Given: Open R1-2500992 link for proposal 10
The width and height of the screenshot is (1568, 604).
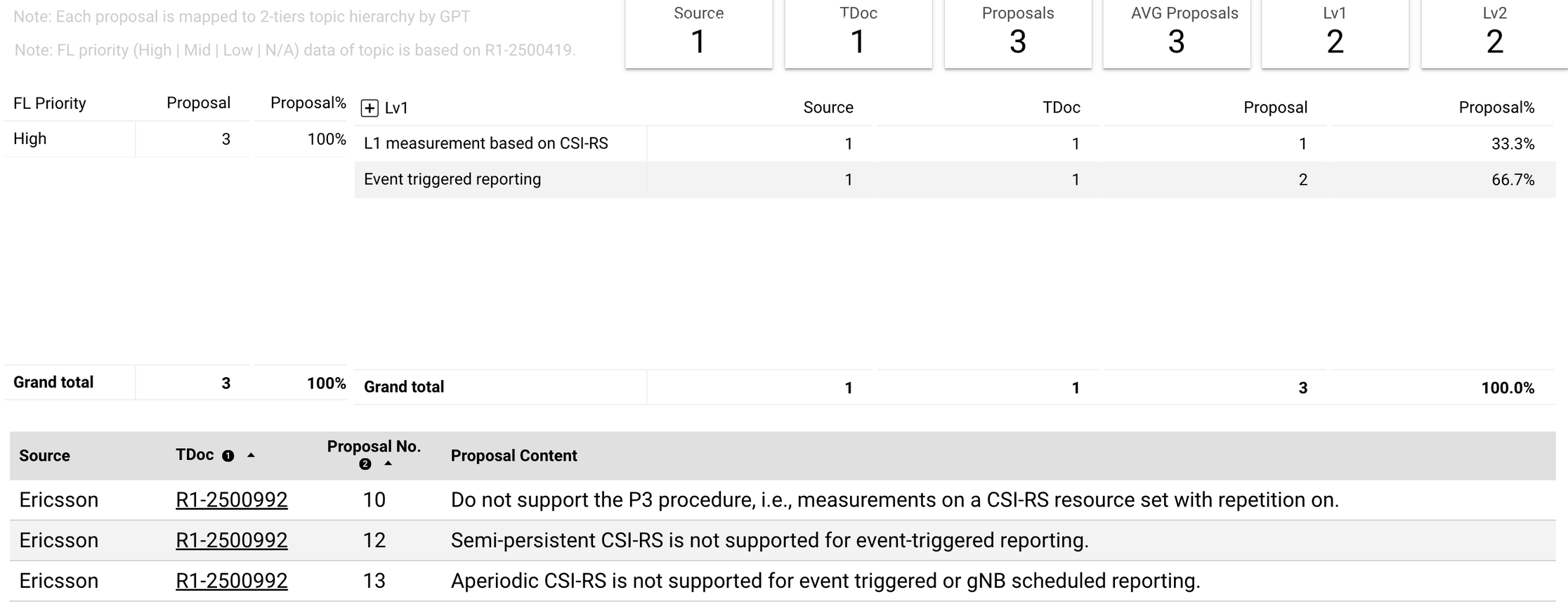Looking at the screenshot, I should pyautogui.click(x=231, y=500).
